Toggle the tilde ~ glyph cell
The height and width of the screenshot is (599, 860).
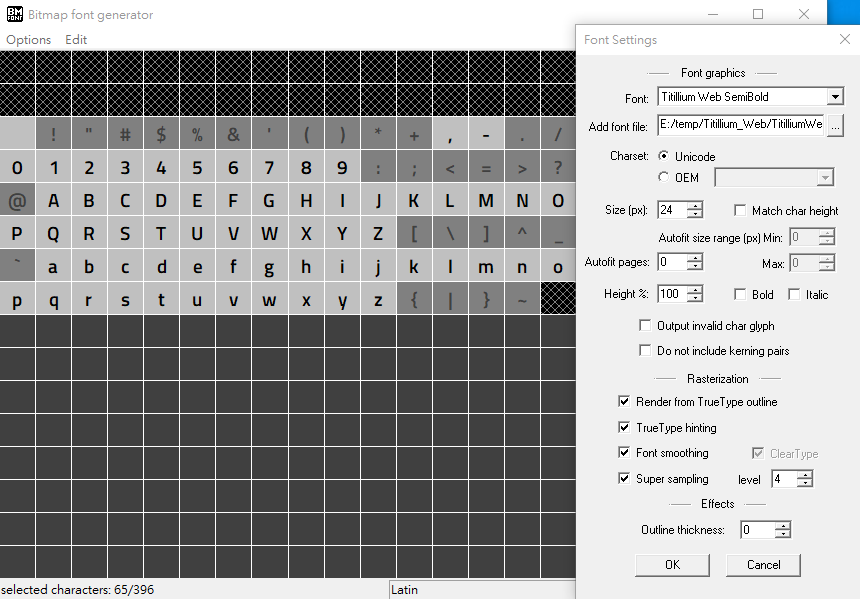[522, 300]
